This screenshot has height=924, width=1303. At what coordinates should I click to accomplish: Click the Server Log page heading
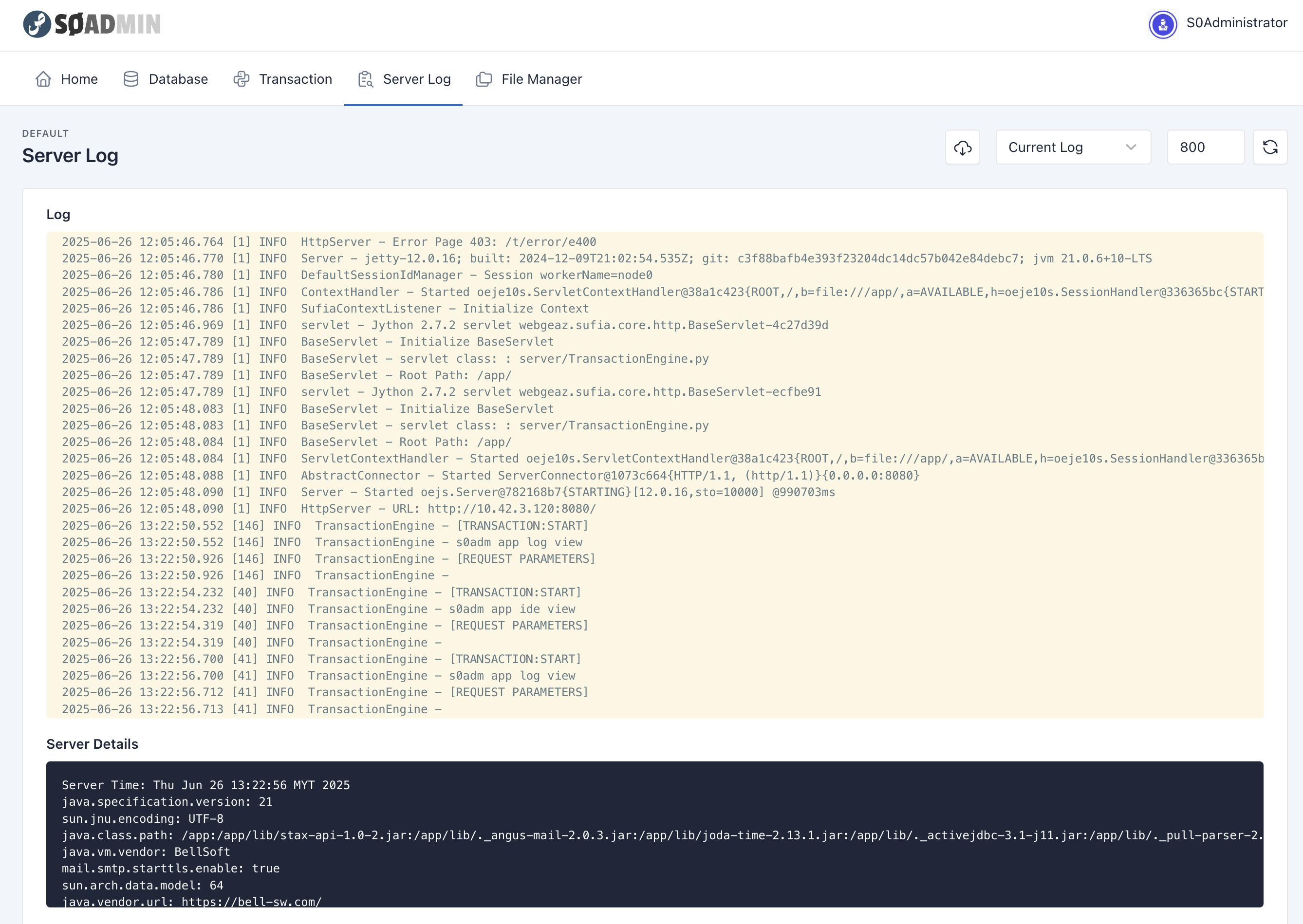pos(70,155)
